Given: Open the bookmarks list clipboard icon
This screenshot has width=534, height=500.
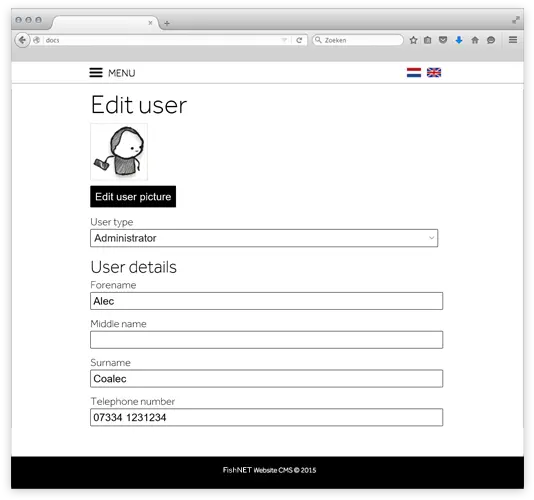Looking at the screenshot, I should click(428, 40).
